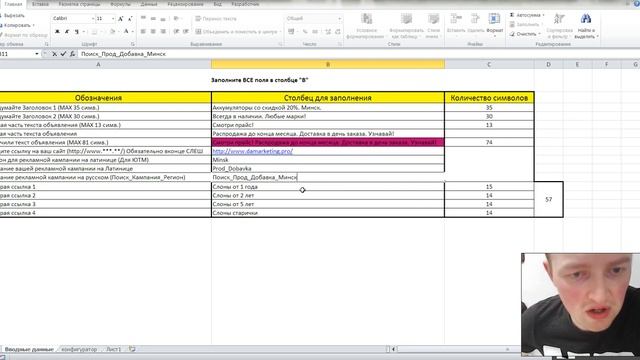This screenshot has width=640, height=360.
Task: Switch to the Данные ribbon tab
Action: coord(149,4)
